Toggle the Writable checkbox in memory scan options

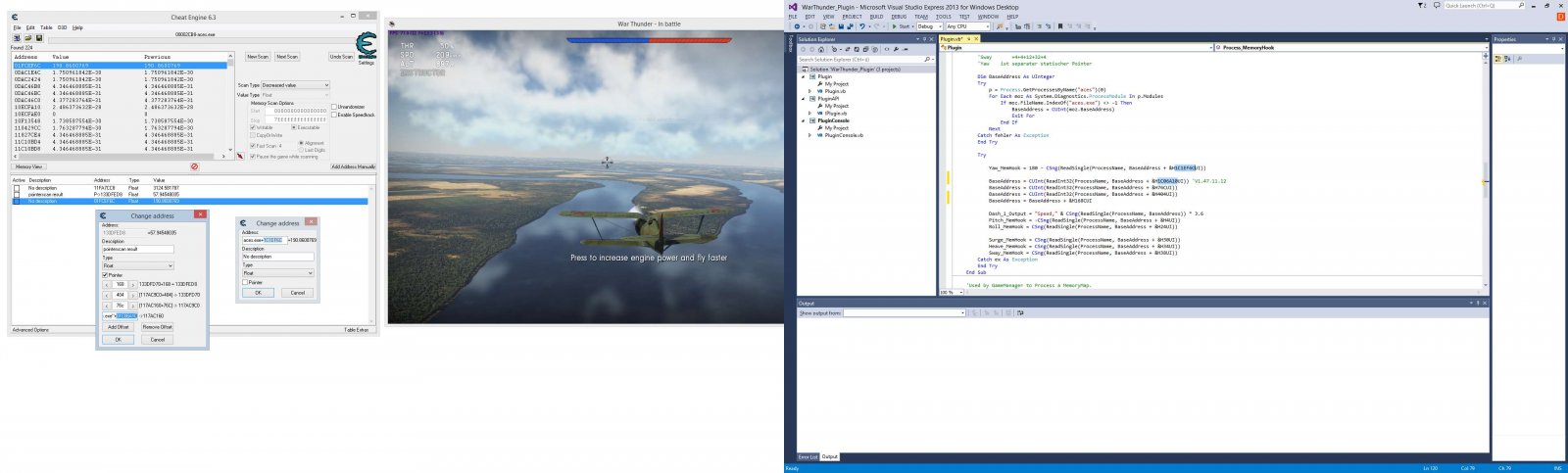click(x=253, y=127)
